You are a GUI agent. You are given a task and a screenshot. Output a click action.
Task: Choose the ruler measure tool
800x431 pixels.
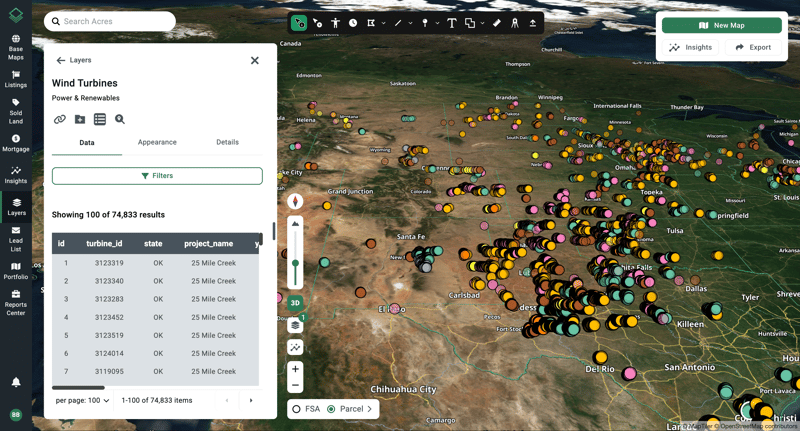point(497,23)
